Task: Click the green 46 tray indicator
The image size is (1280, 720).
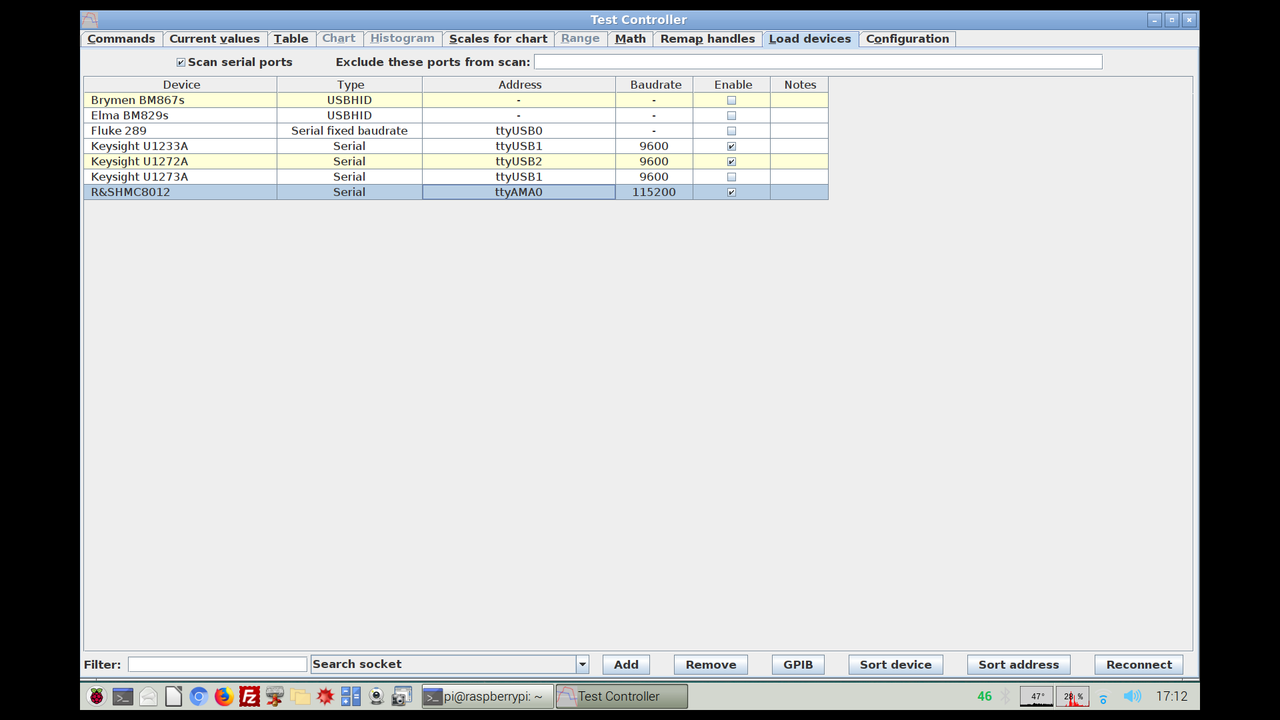Action: [x=985, y=696]
